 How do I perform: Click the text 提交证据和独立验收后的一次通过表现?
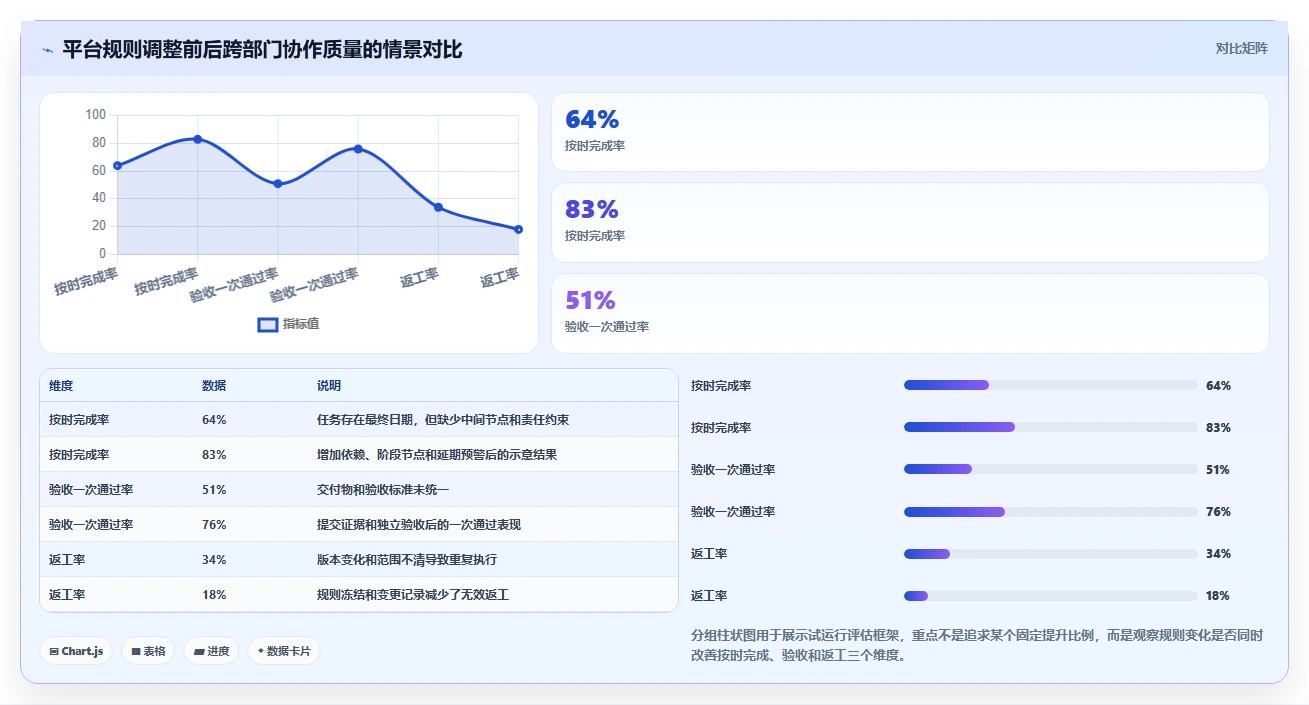(x=419, y=525)
